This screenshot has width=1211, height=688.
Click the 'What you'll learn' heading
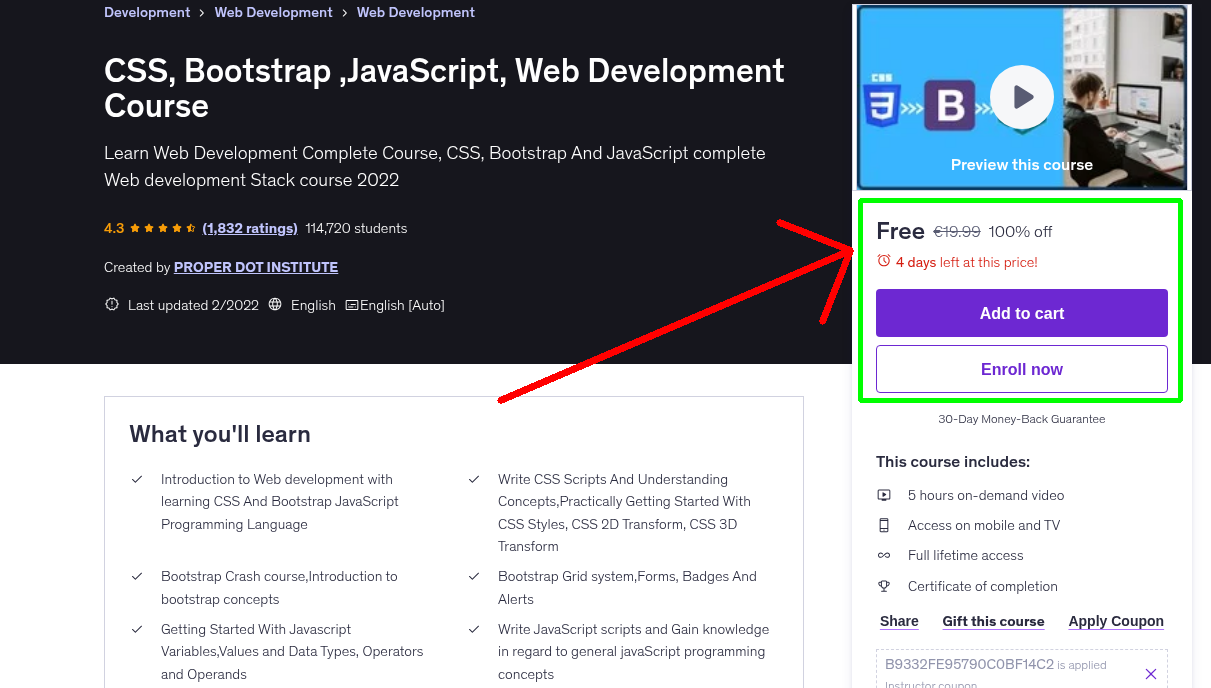coord(220,434)
